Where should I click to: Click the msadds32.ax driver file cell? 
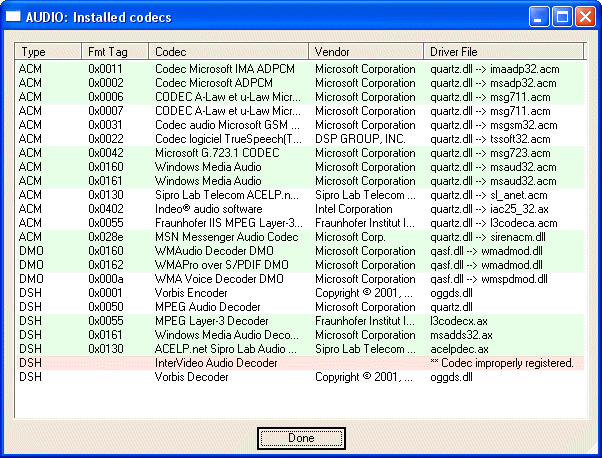pyautogui.click(x=461, y=335)
